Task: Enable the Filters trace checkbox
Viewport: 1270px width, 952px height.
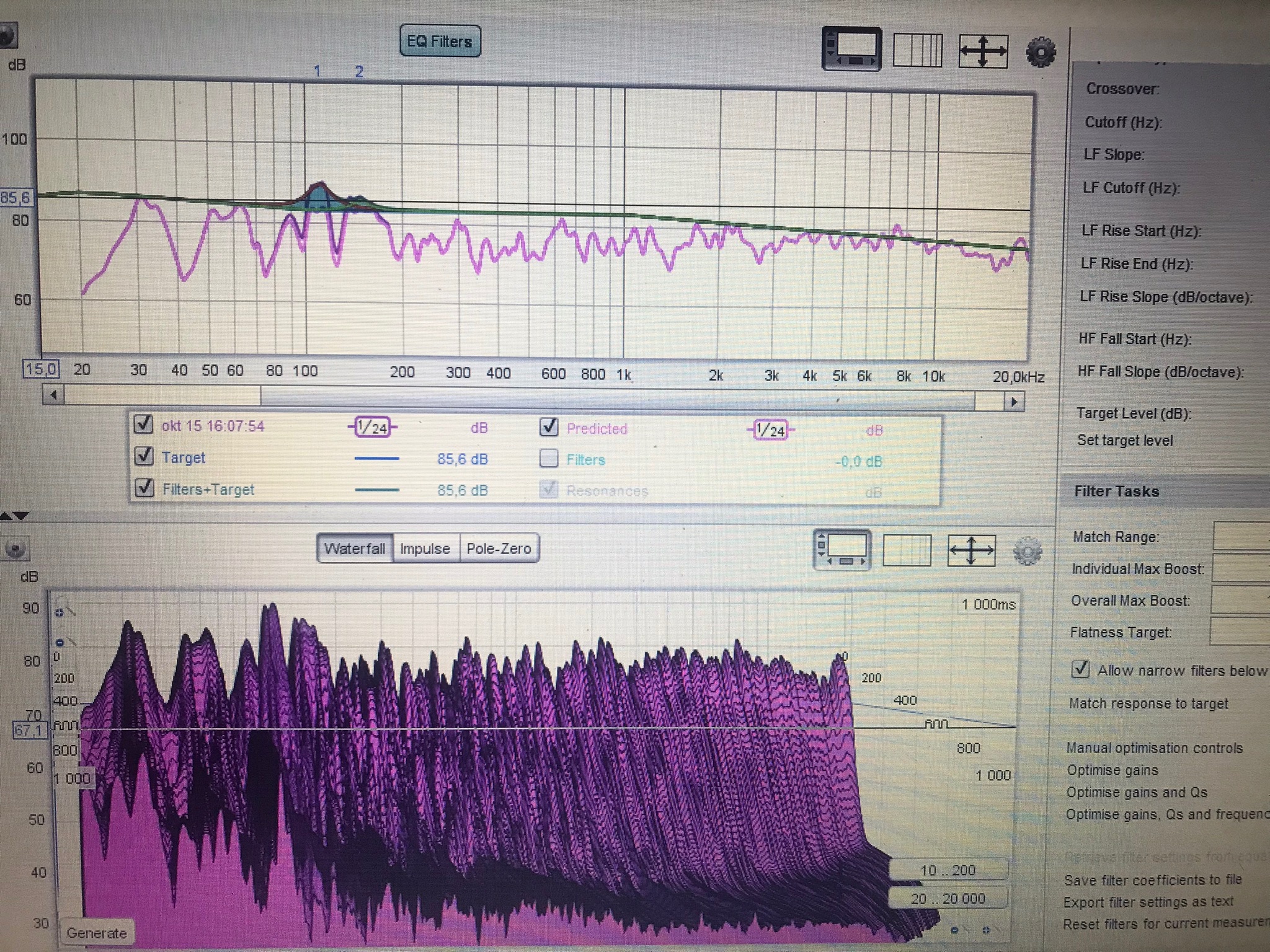Action: (x=549, y=459)
